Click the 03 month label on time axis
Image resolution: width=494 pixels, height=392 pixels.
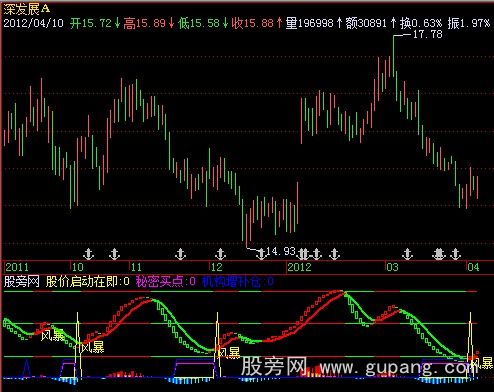[x=392, y=267]
